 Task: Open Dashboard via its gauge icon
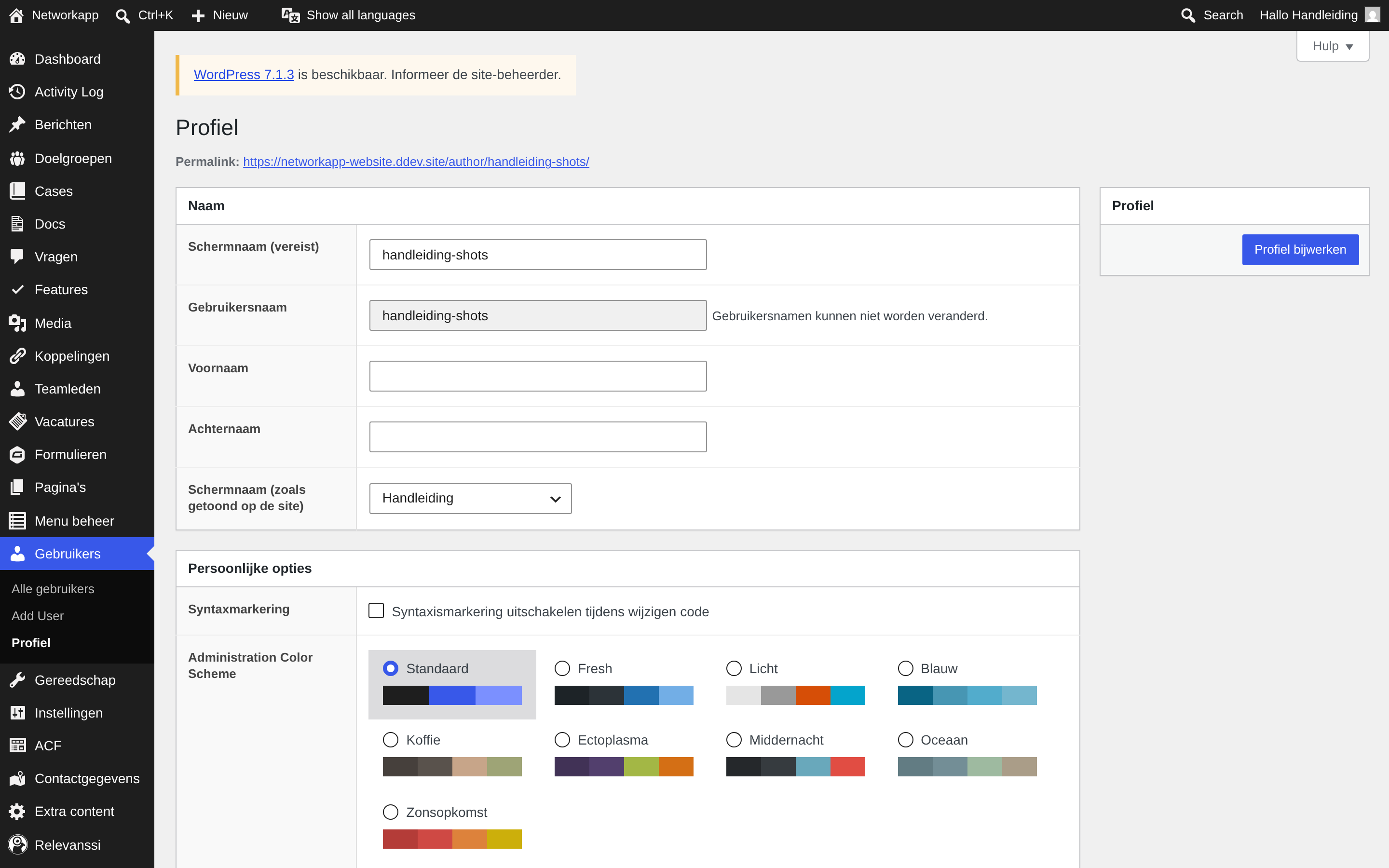[x=17, y=58]
